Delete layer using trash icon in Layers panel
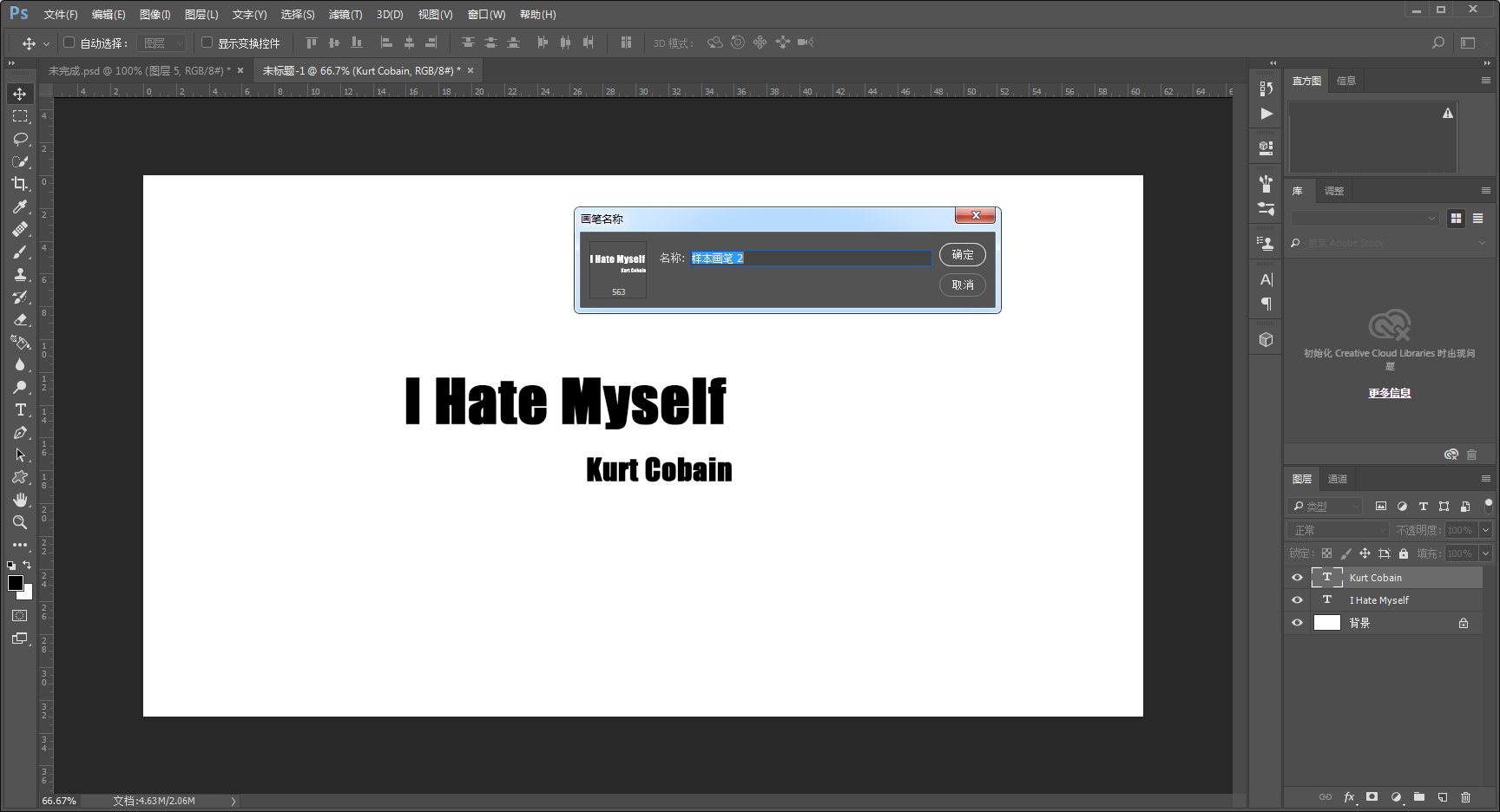 [1466, 796]
